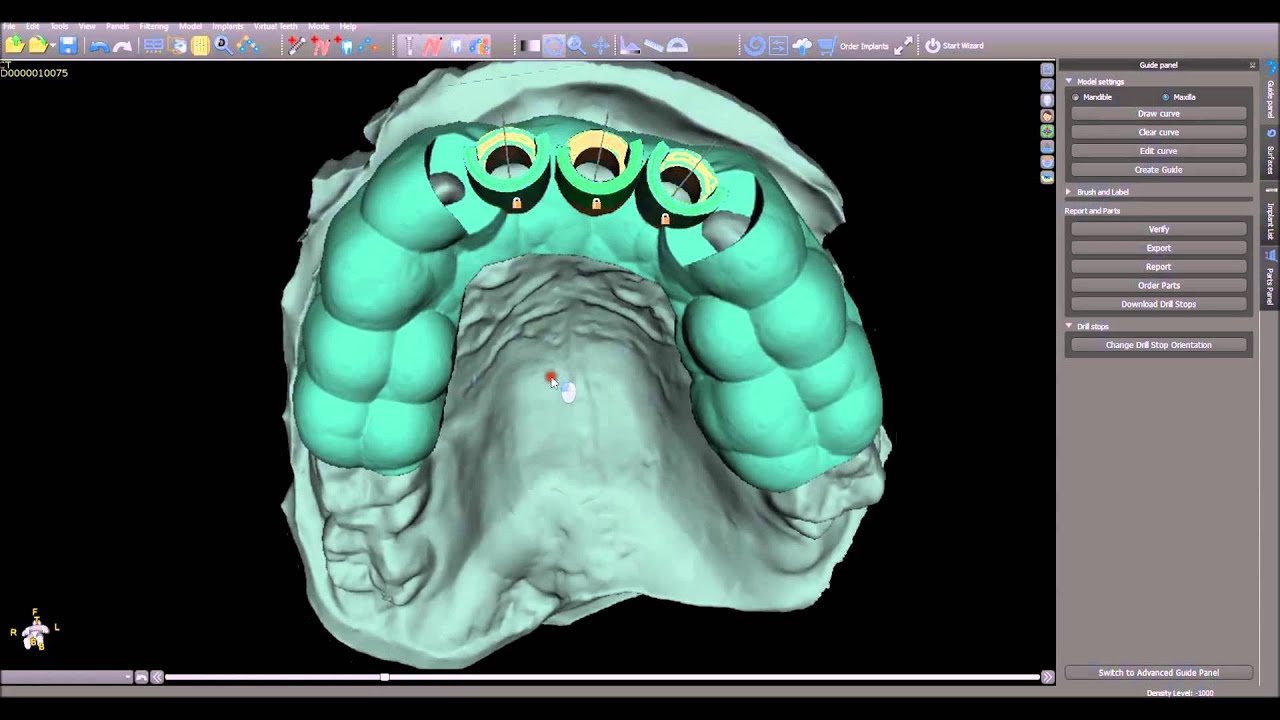Select the Maxilla radio button

click(1166, 97)
